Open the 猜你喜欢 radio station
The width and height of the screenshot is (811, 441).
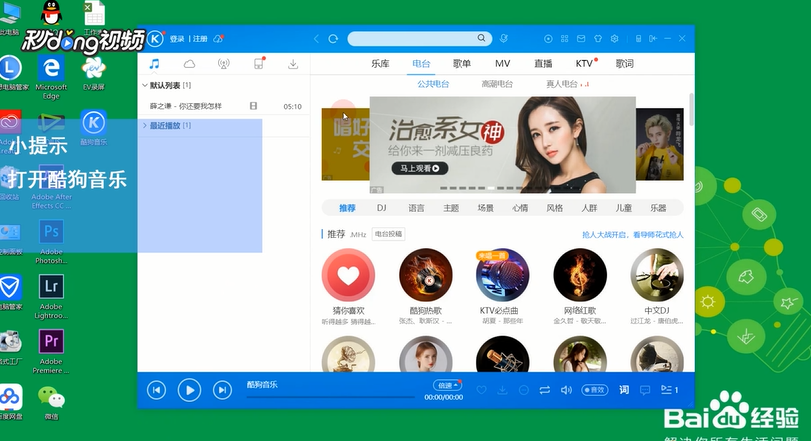[x=348, y=275]
